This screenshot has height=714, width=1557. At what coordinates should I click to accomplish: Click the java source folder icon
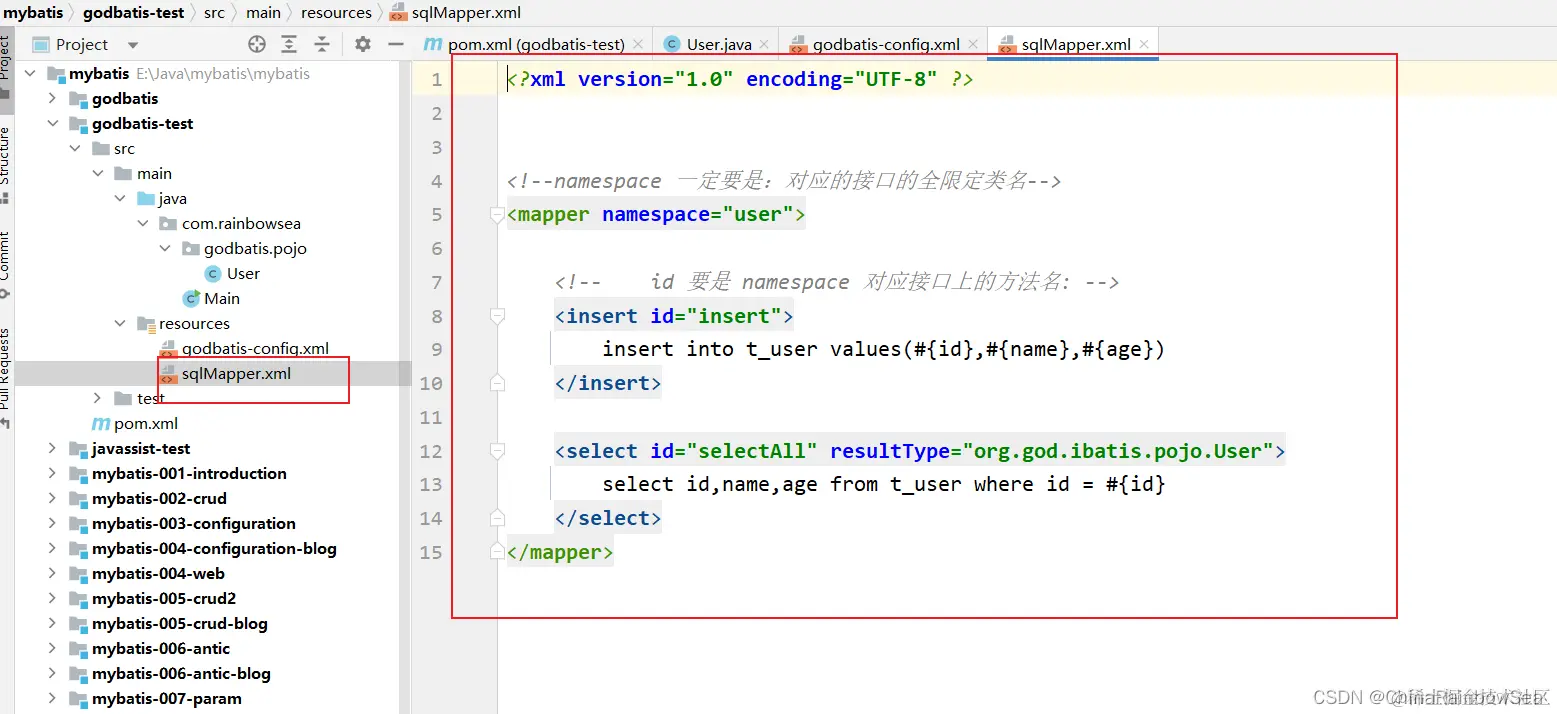coord(146,198)
